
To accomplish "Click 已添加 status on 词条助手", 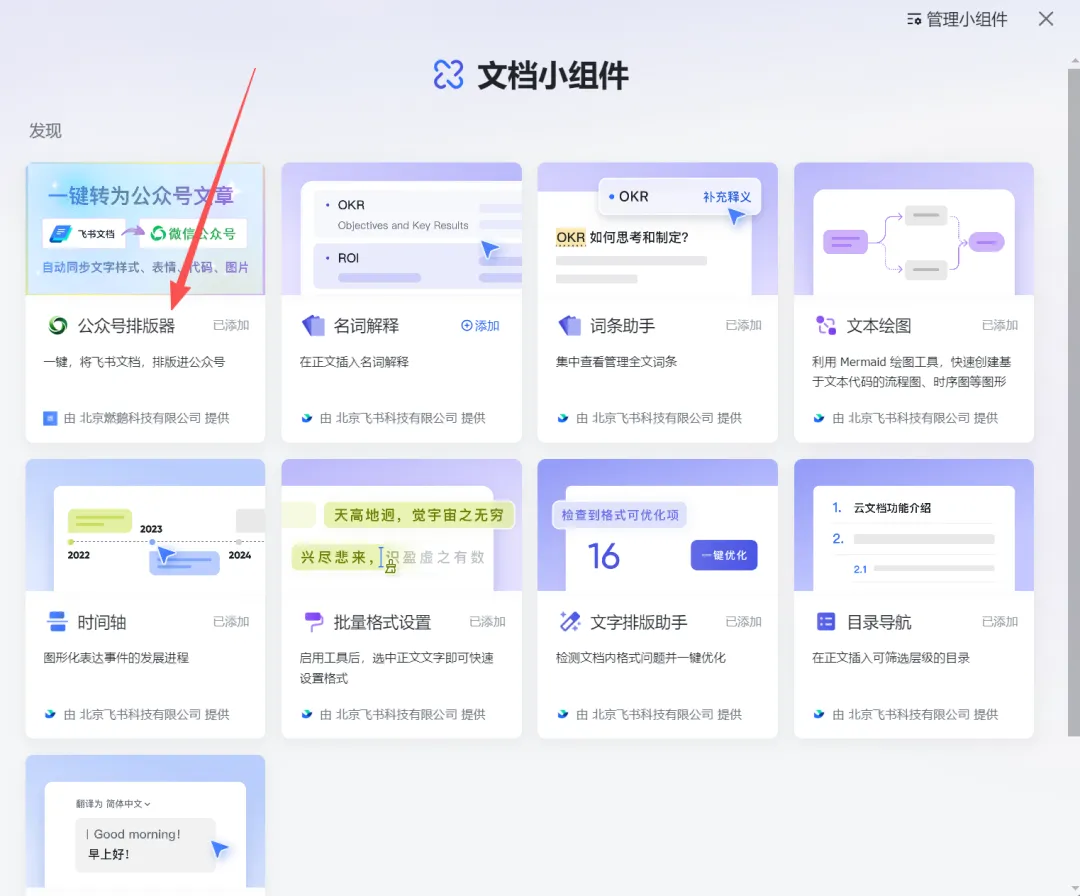I will pyautogui.click(x=743, y=325).
